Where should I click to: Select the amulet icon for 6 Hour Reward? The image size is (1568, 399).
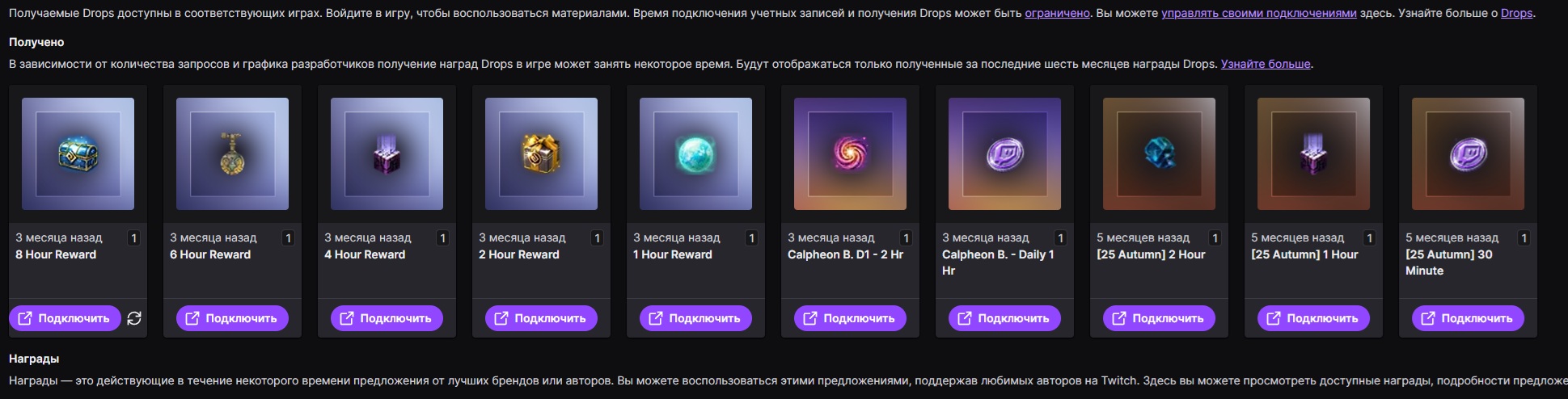(232, 154)
